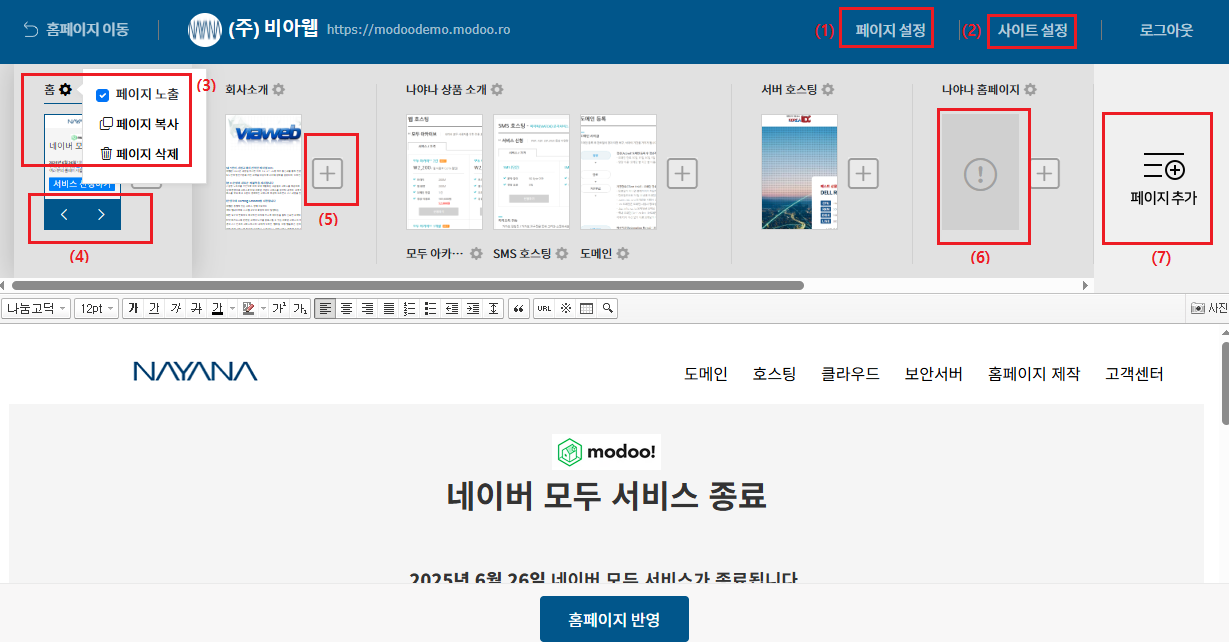Open the 클라우드 menu on the Nayana site

click(850, 374)
